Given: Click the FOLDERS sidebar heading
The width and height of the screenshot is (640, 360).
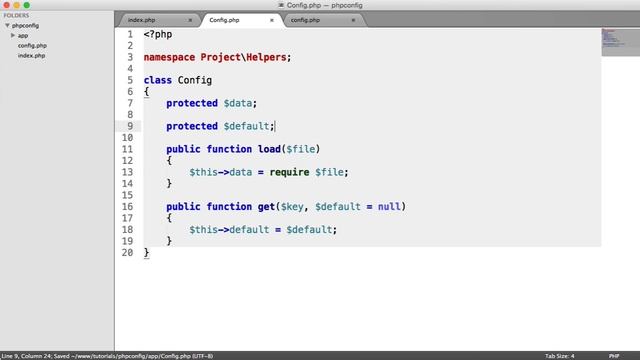Looking at the screenshot, I should [x=16, y=16].
